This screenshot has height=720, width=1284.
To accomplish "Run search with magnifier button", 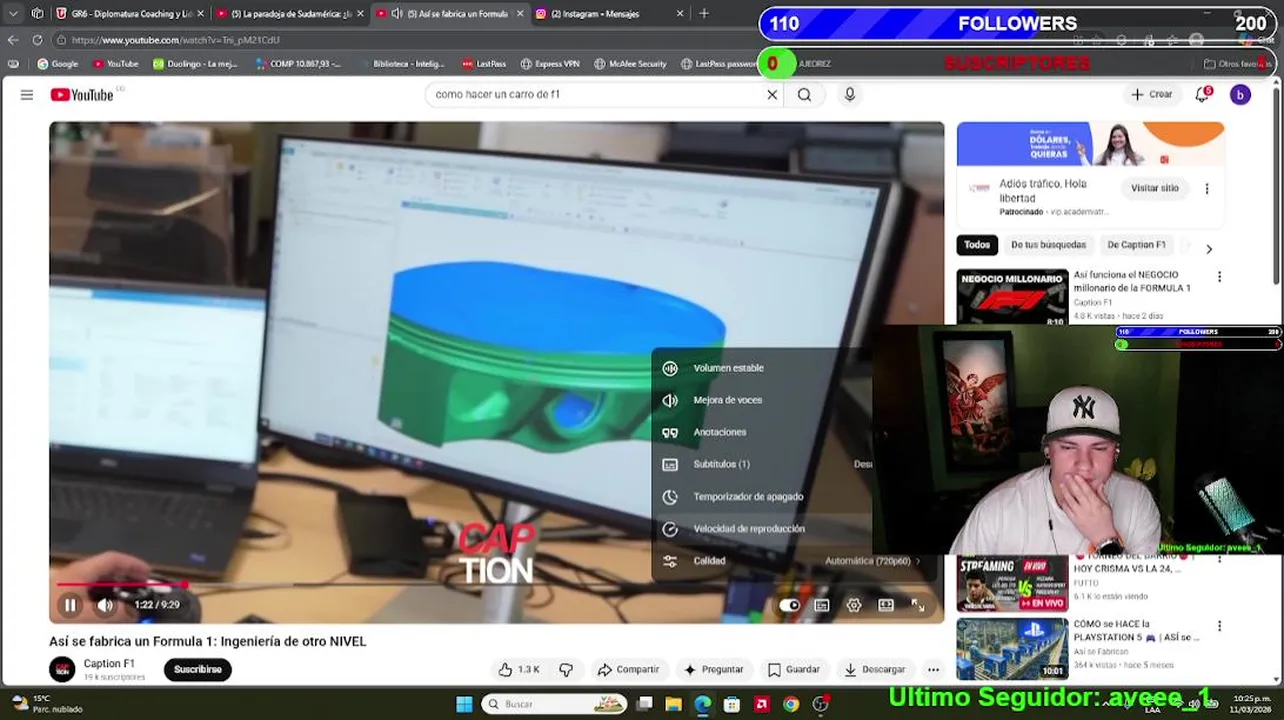I will coord(804,95).
